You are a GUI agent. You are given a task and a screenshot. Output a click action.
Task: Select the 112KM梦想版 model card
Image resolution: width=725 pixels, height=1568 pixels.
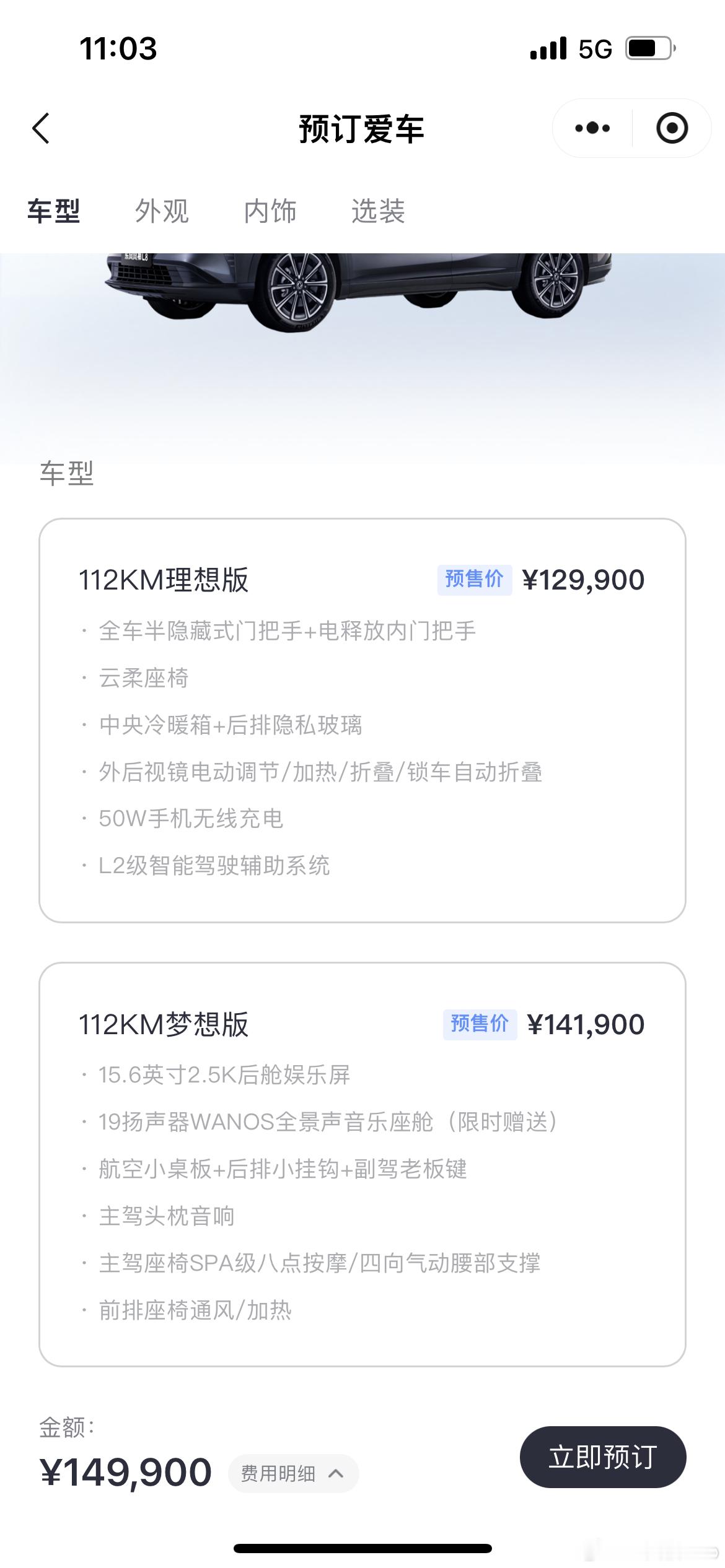pos(362,1164)
